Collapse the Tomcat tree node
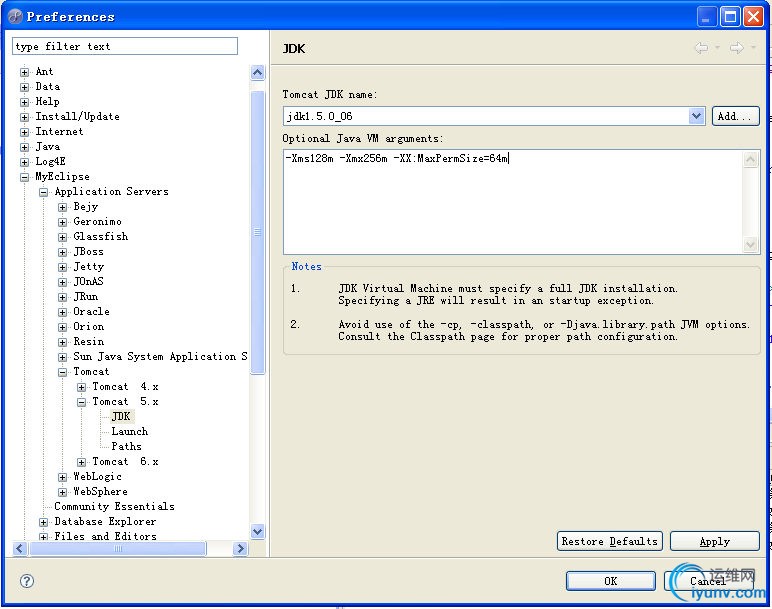Viewport: 772px width, 609px height. (x=63, y=372)
